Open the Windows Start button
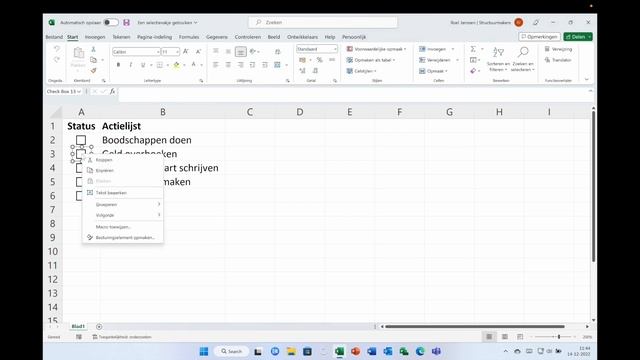 tap(204, 351)
